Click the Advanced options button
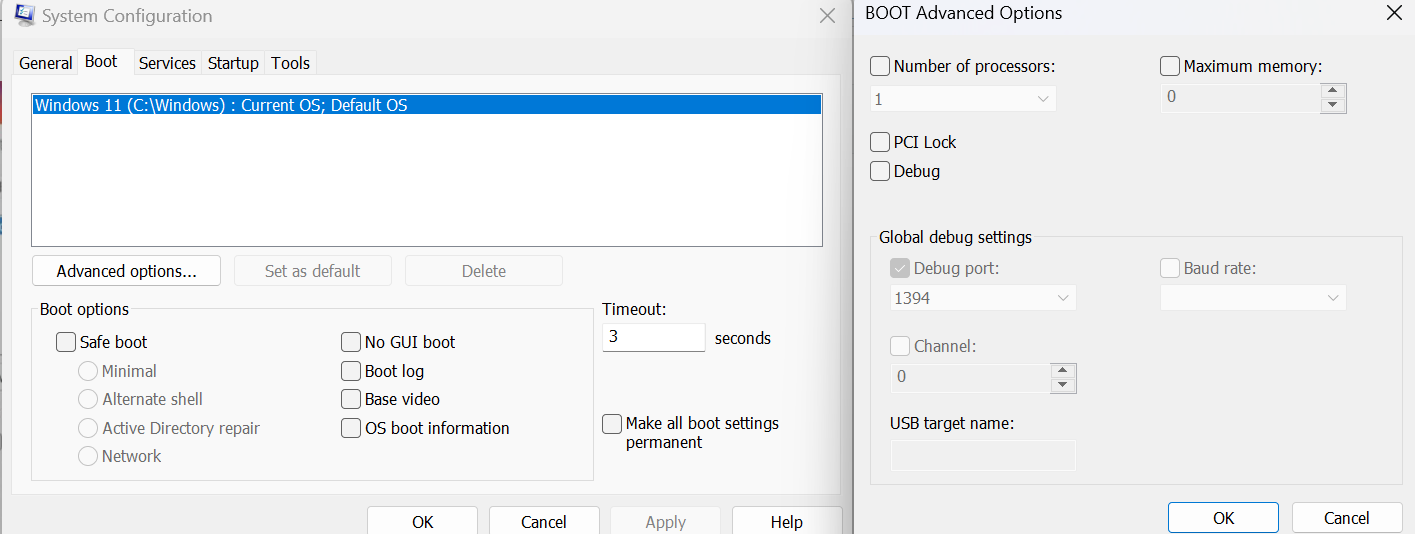This screenshot has width=1415, height=534. coord(126,271)
